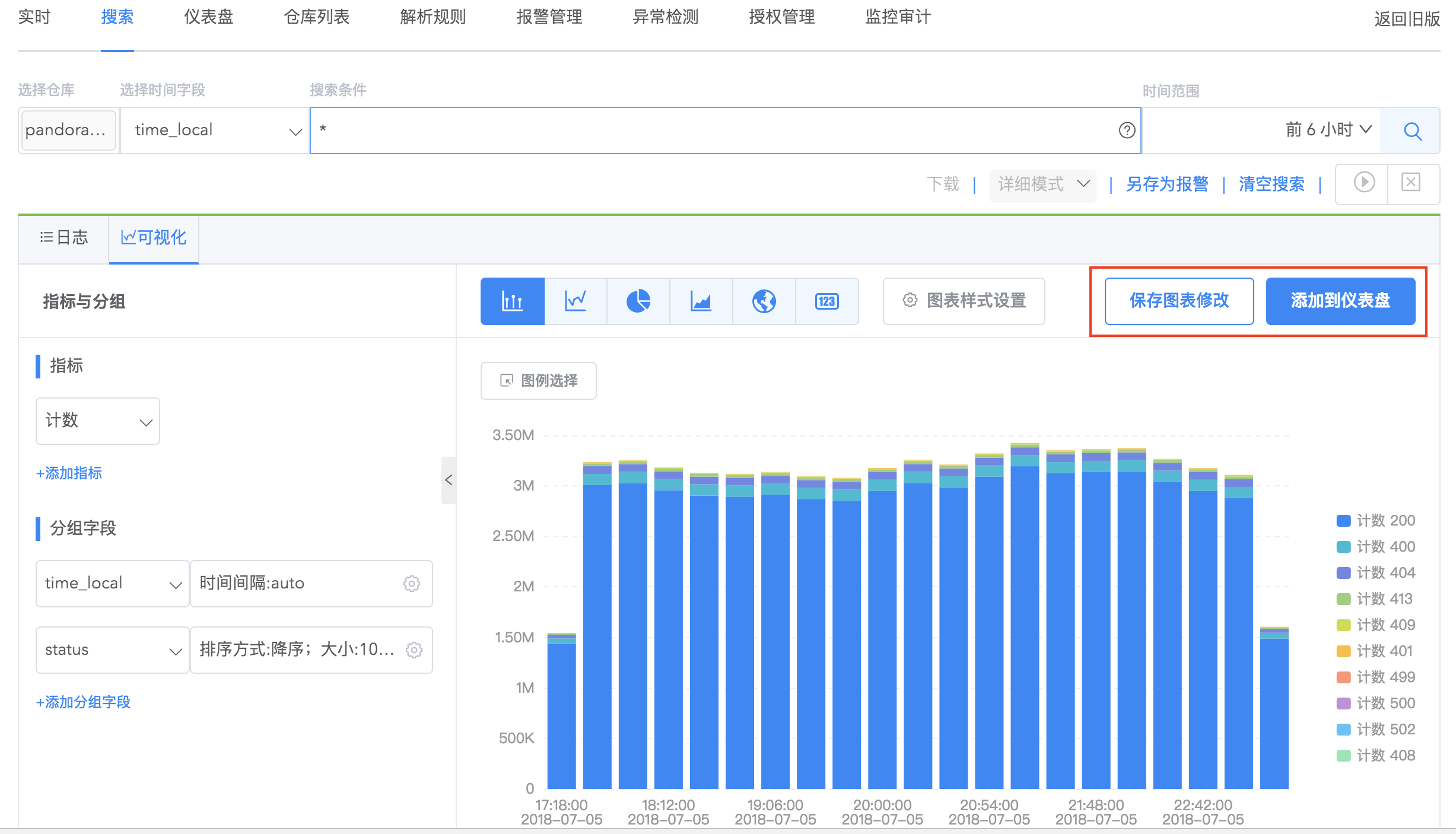Open the 图表样式设置 settings

click(964, 301)
